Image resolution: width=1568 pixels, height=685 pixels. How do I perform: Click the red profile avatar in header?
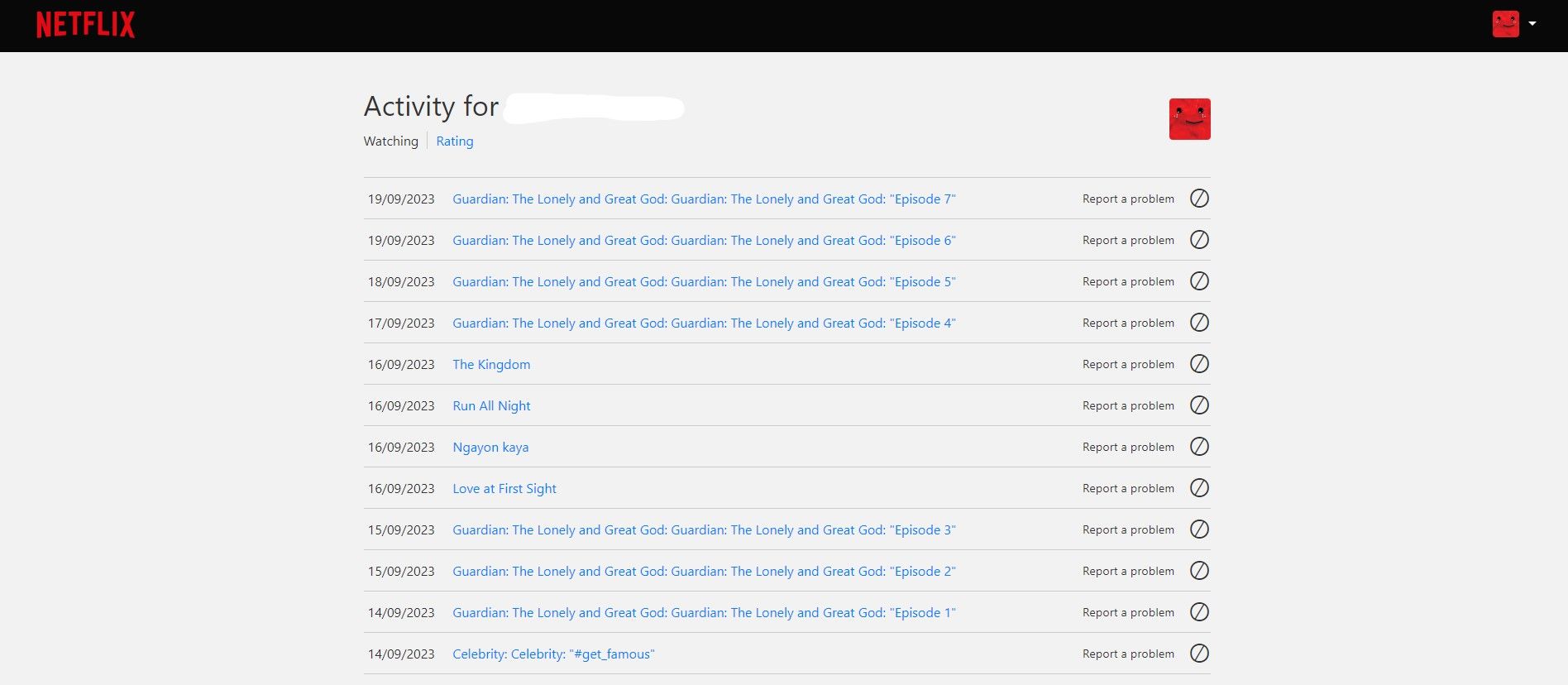coord(1505,24)
